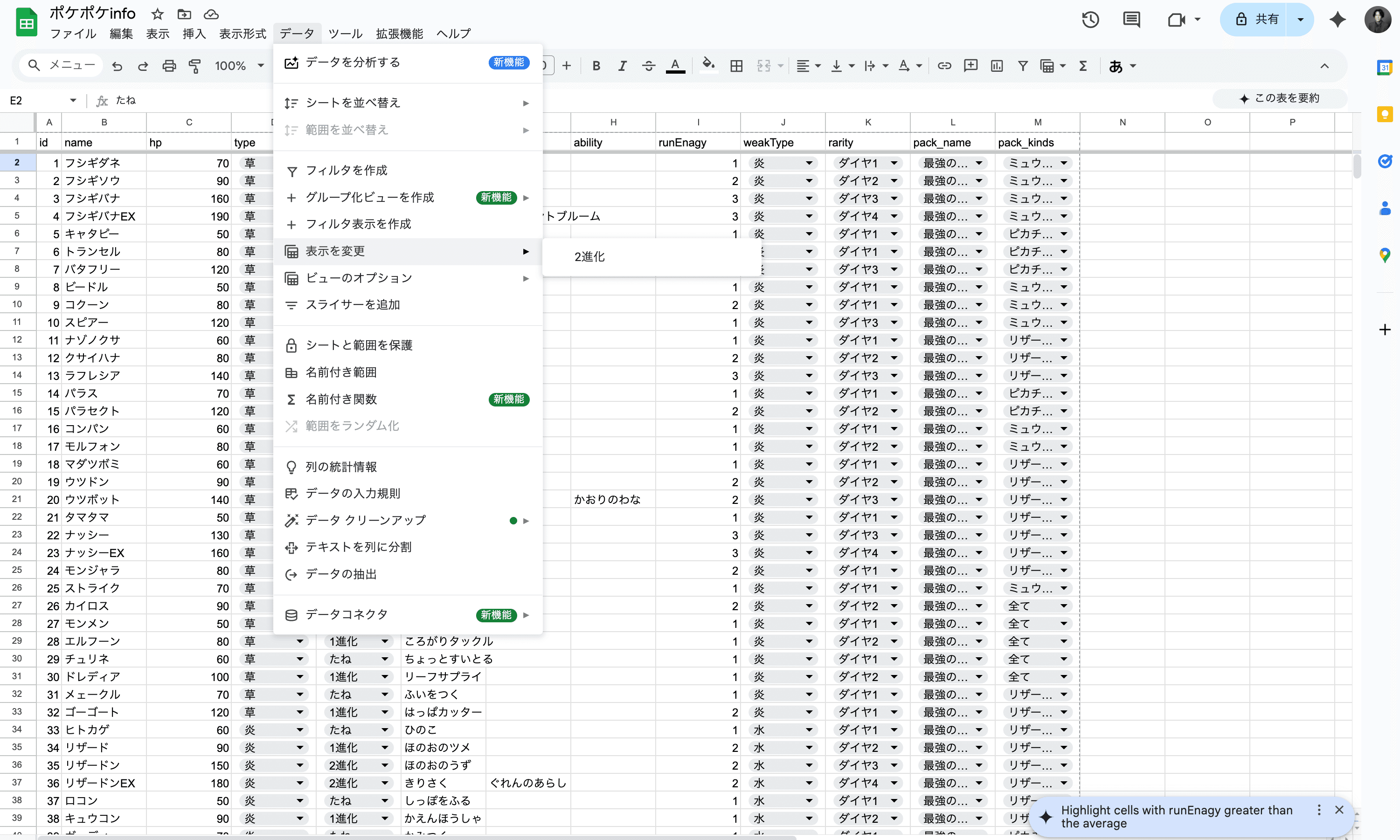
Task: Open the 表示形式 menu
Action: coord(243,34)
